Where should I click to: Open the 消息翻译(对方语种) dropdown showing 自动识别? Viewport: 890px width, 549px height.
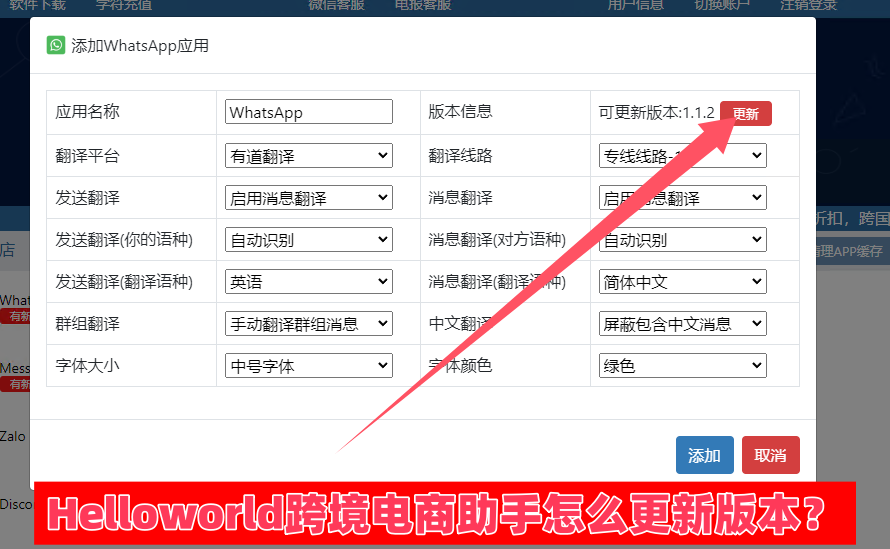point(683,240)
